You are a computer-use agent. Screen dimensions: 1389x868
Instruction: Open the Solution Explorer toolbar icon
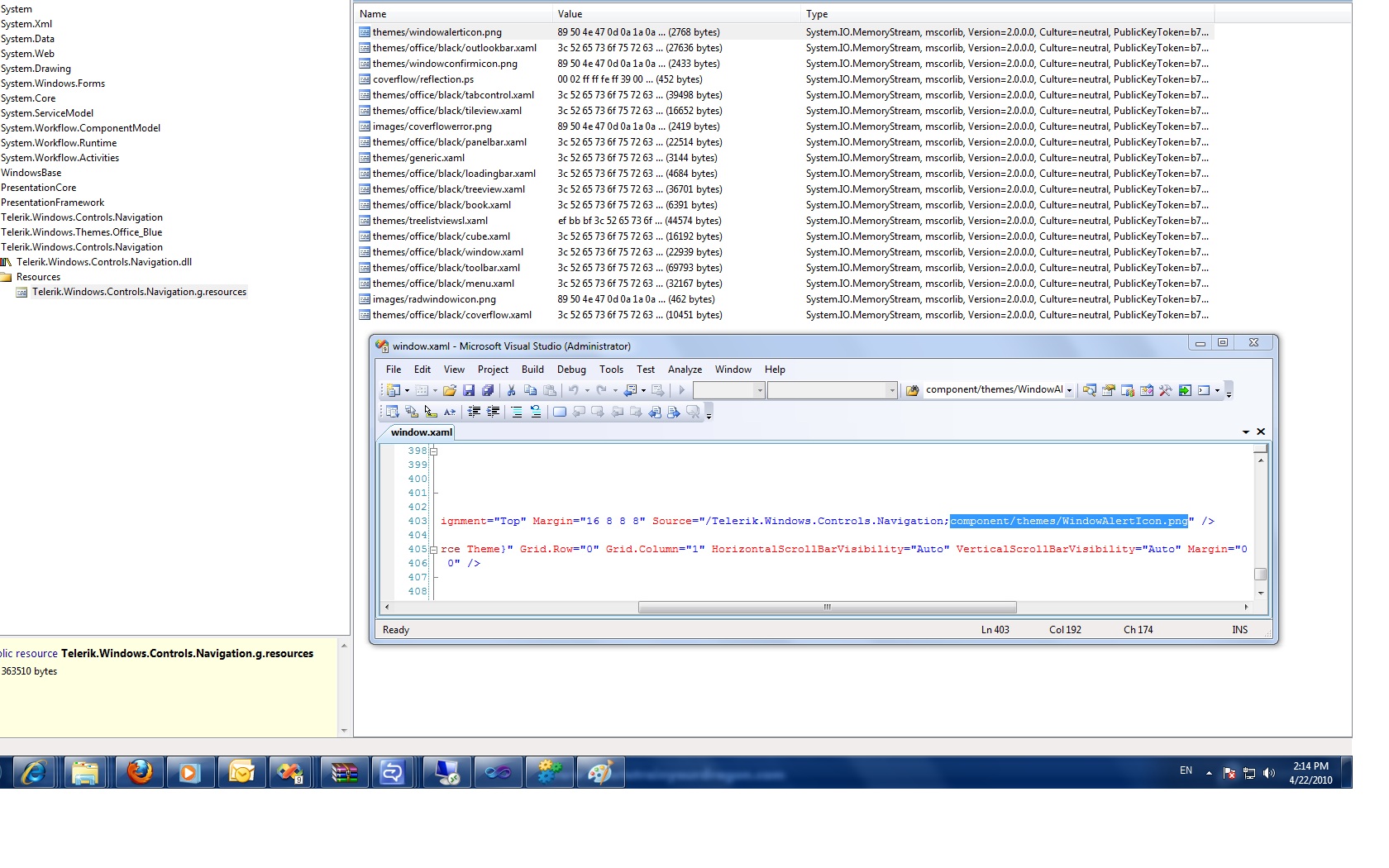tap(1090, 390)
